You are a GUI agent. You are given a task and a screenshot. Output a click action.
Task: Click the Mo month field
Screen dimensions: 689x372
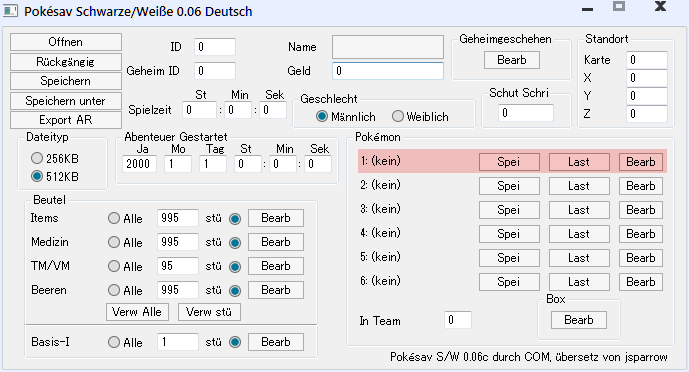click(x=178, y=164)
